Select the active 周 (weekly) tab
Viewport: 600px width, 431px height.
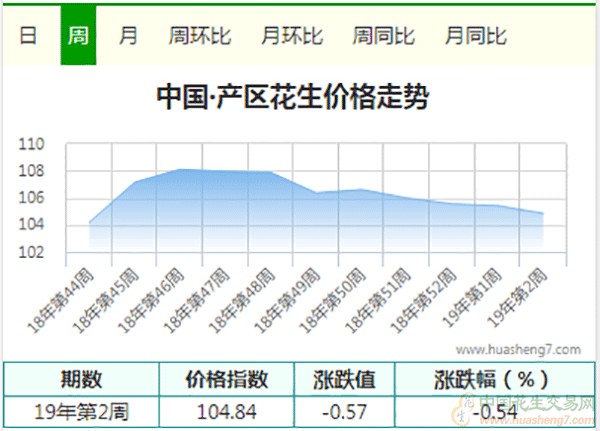78,36
